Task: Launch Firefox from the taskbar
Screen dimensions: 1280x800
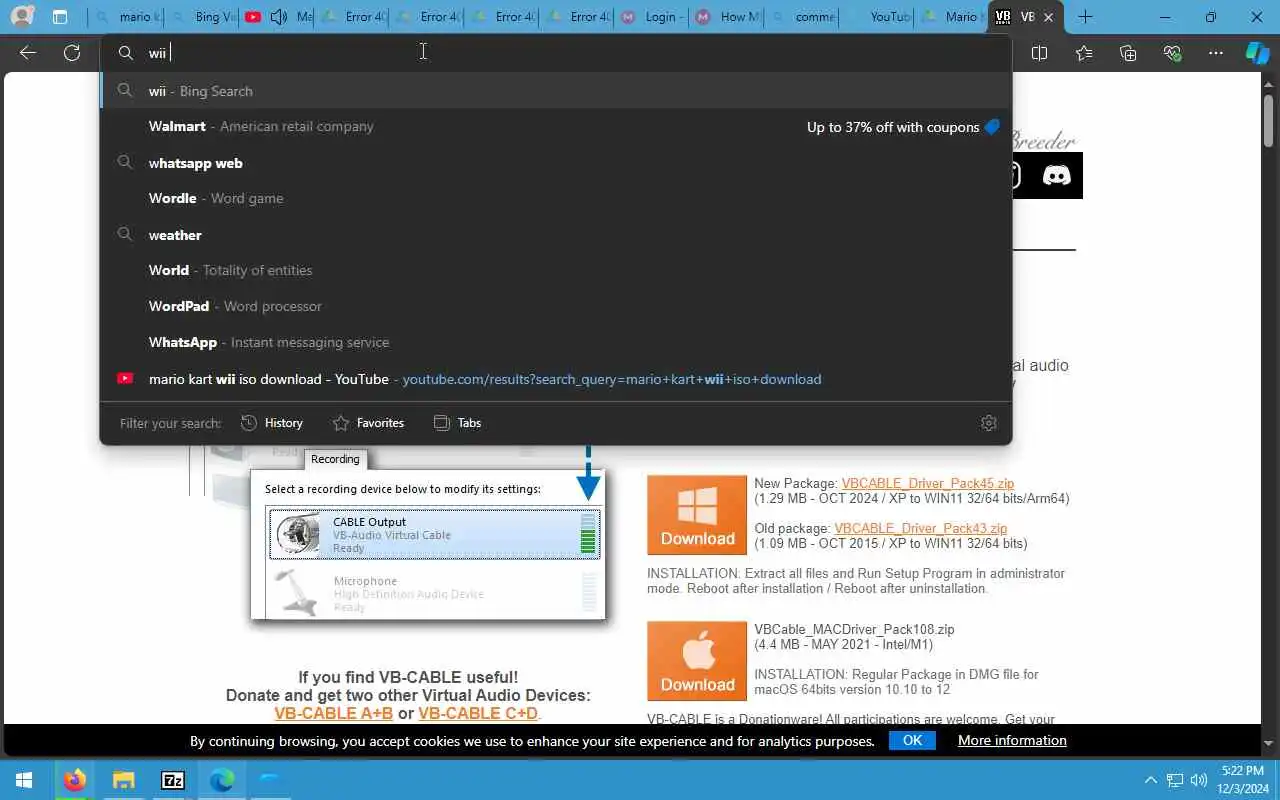Action: point(74,780)
